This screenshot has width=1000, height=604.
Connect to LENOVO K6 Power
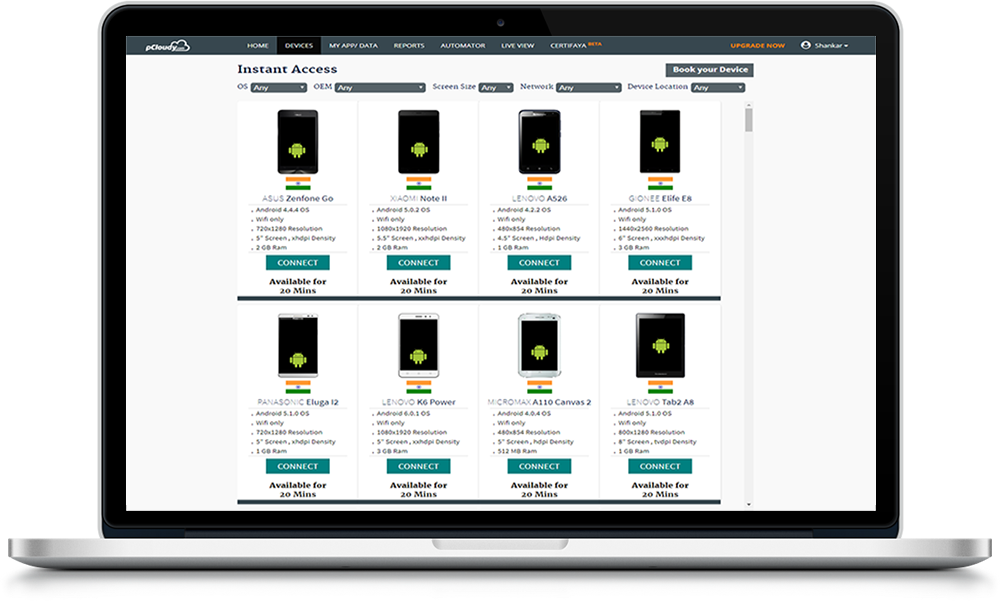(x=418, y=466)
